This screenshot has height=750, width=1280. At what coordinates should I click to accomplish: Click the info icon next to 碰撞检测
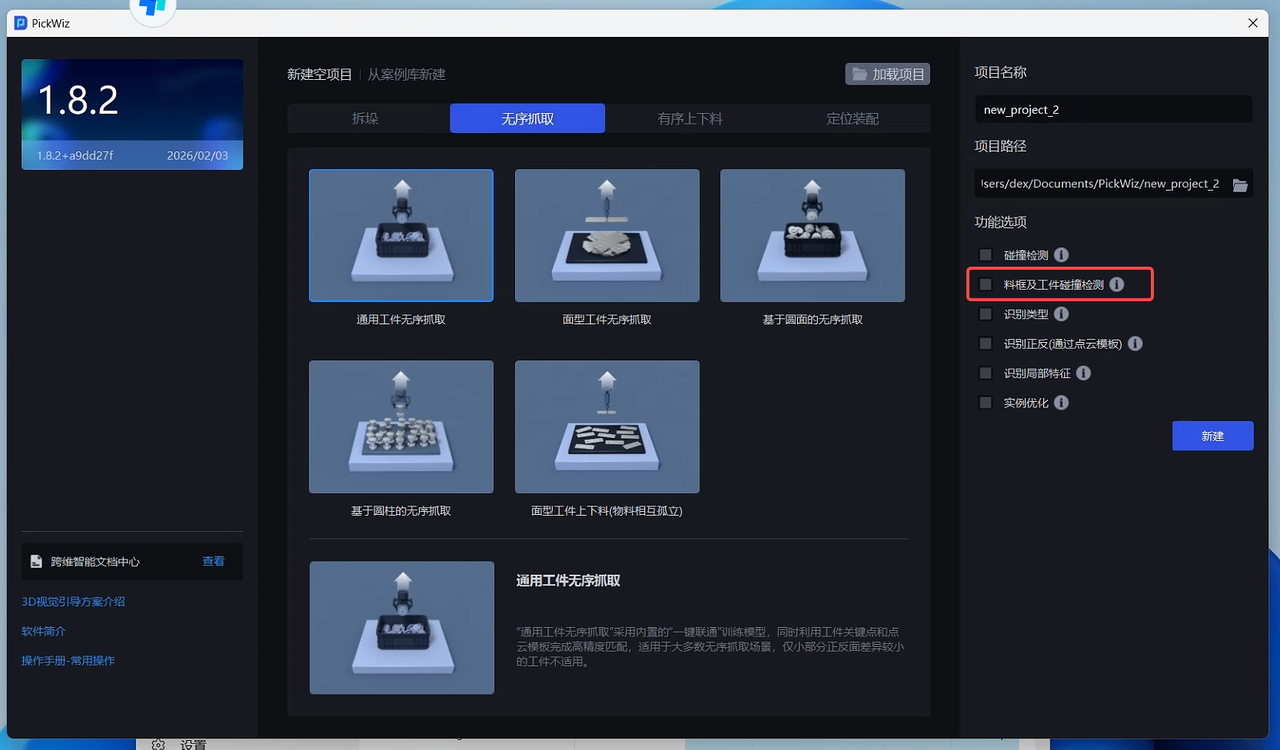click(1062, 255)
